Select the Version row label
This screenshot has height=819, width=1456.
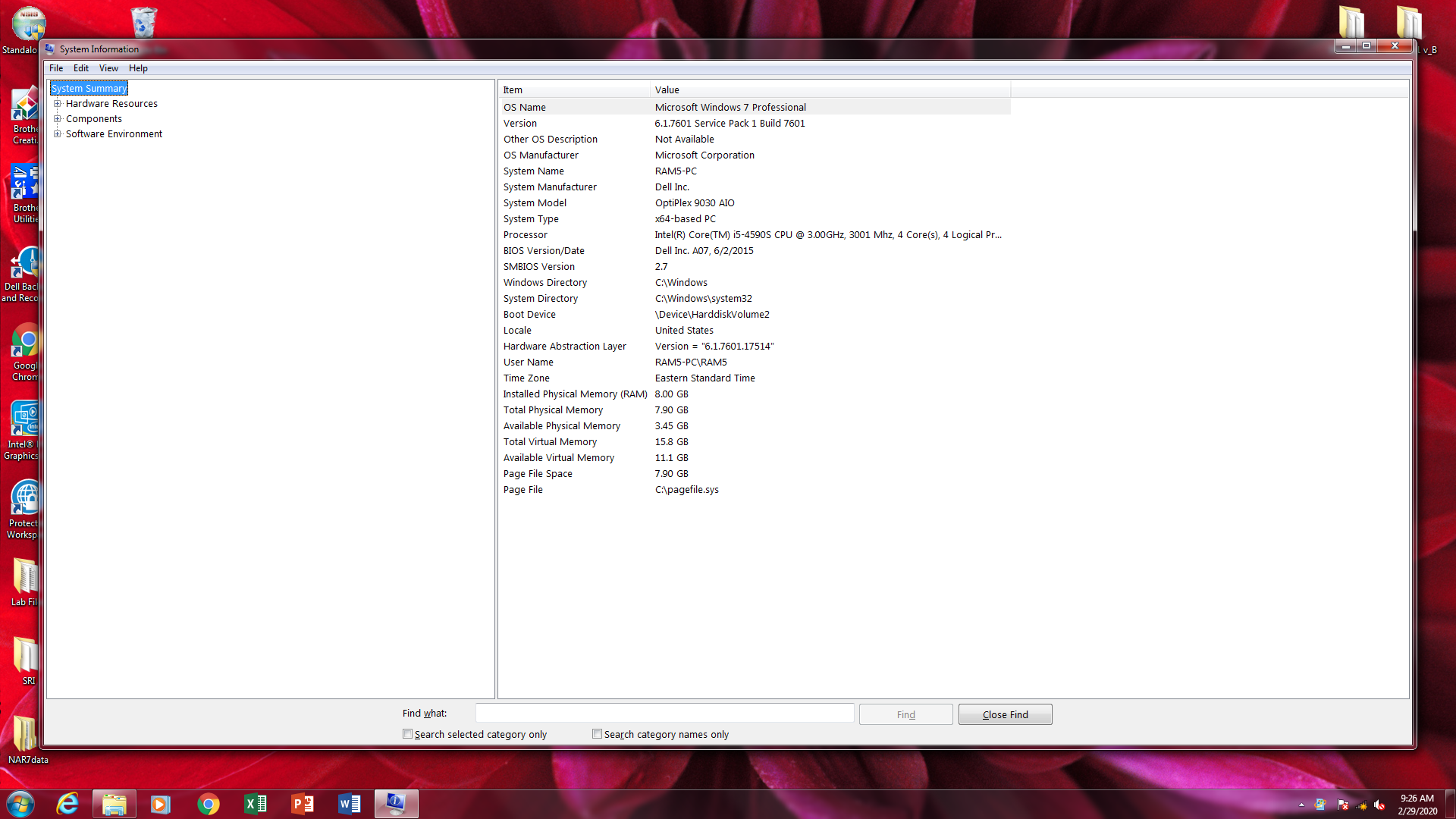[x=520, y=124]
